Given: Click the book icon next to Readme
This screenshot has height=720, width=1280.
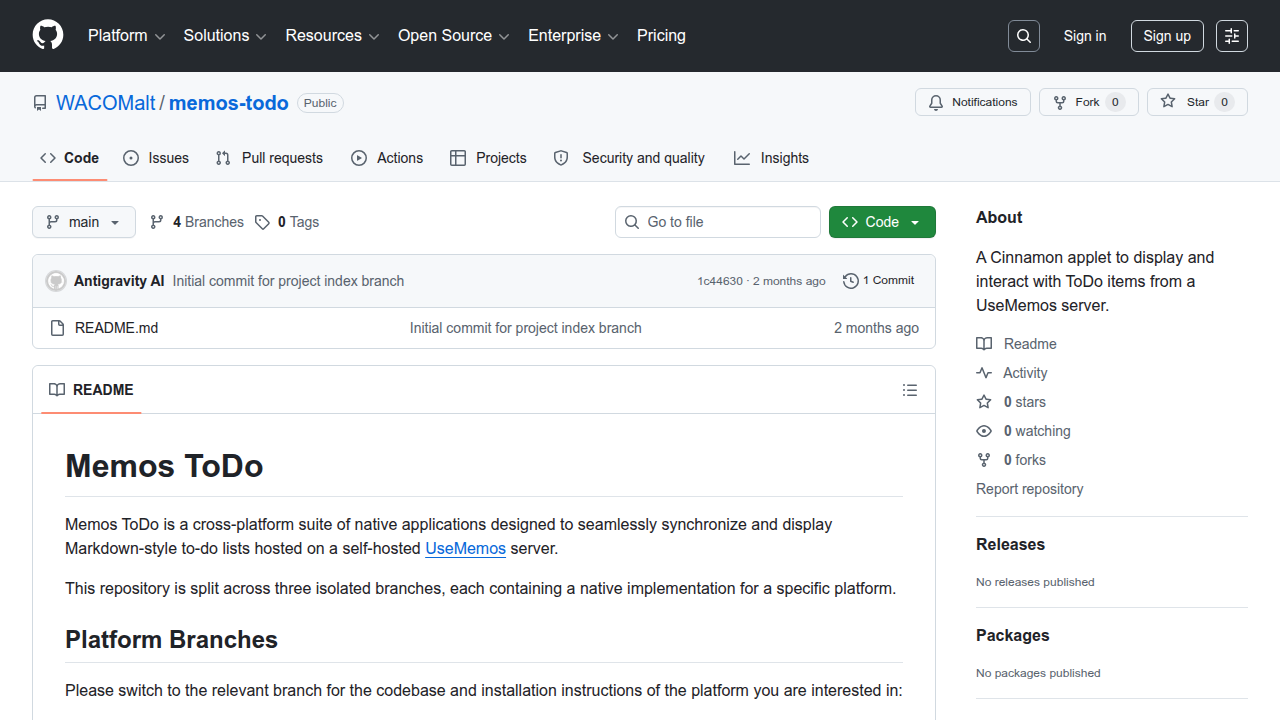Looking at the screenshot, I should coord(984,344).
